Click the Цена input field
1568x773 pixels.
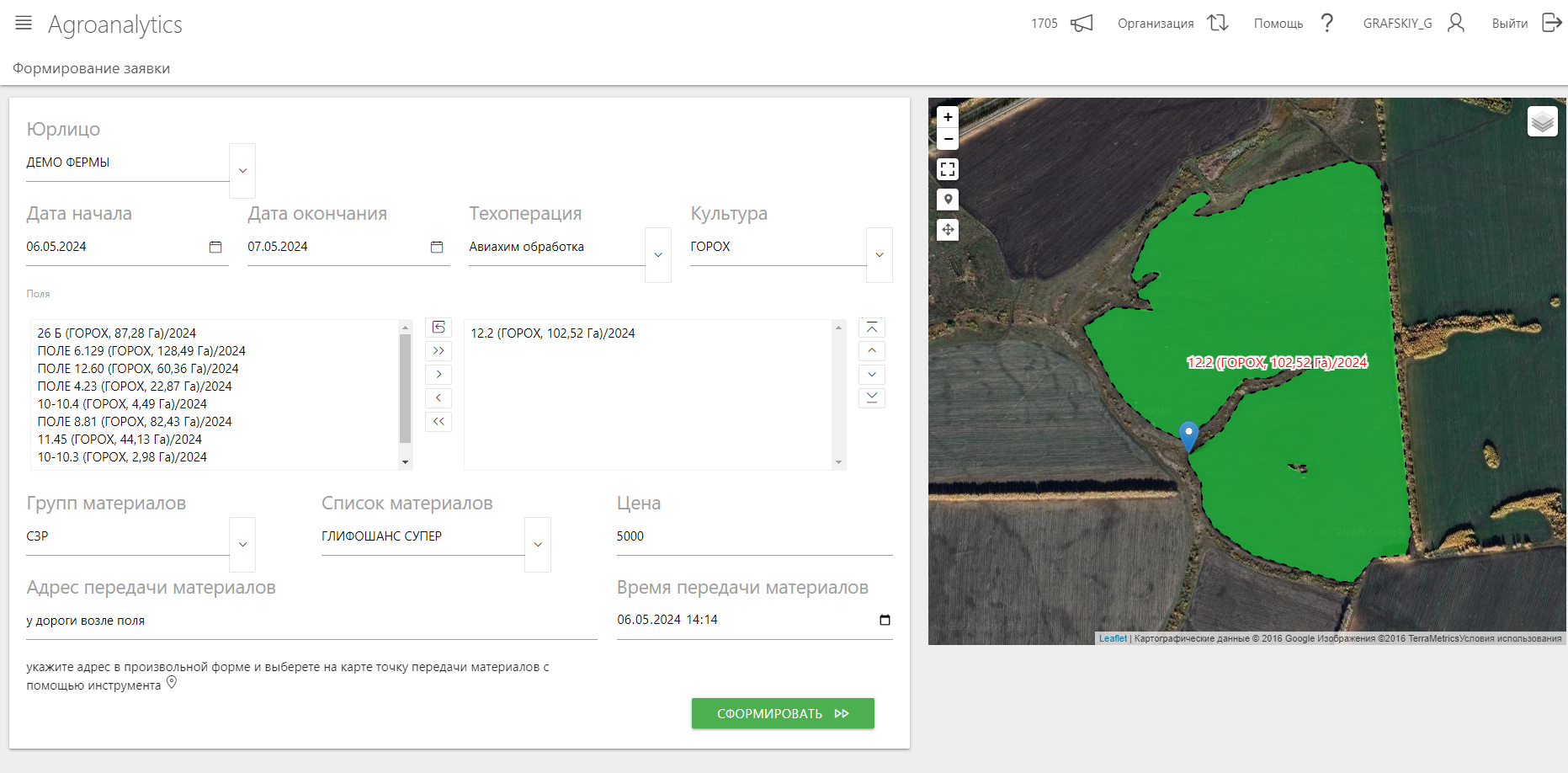(x=753, y=536)
